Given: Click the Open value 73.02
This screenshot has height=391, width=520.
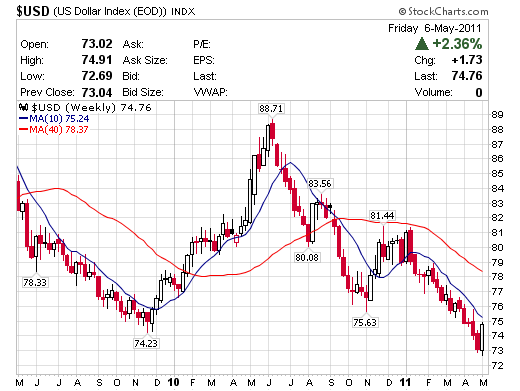Looking at the screenshot, I should coord(97,44).
